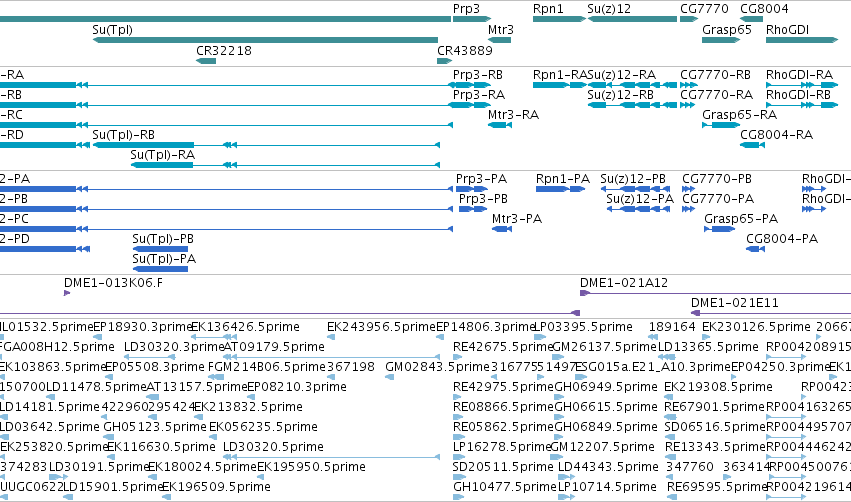Open the EK219308.5prime EST label
The width and height of the screenshot is (851, 502).
pos(719,387)
